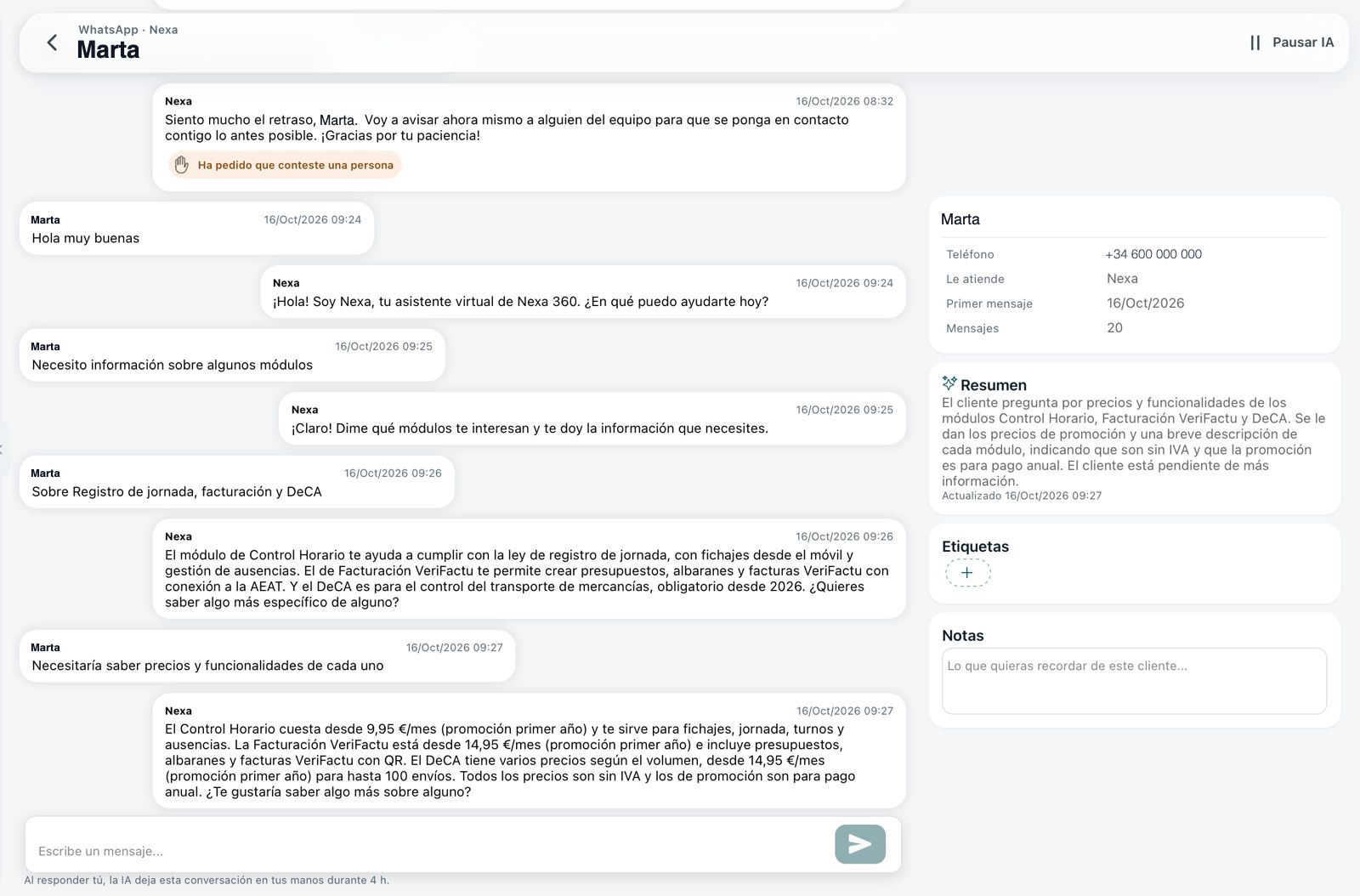Select Nexa's 'El módulo de Control Horario te ayuda' message
Screen dimensions: 1360x896
(x=530, y=569)
